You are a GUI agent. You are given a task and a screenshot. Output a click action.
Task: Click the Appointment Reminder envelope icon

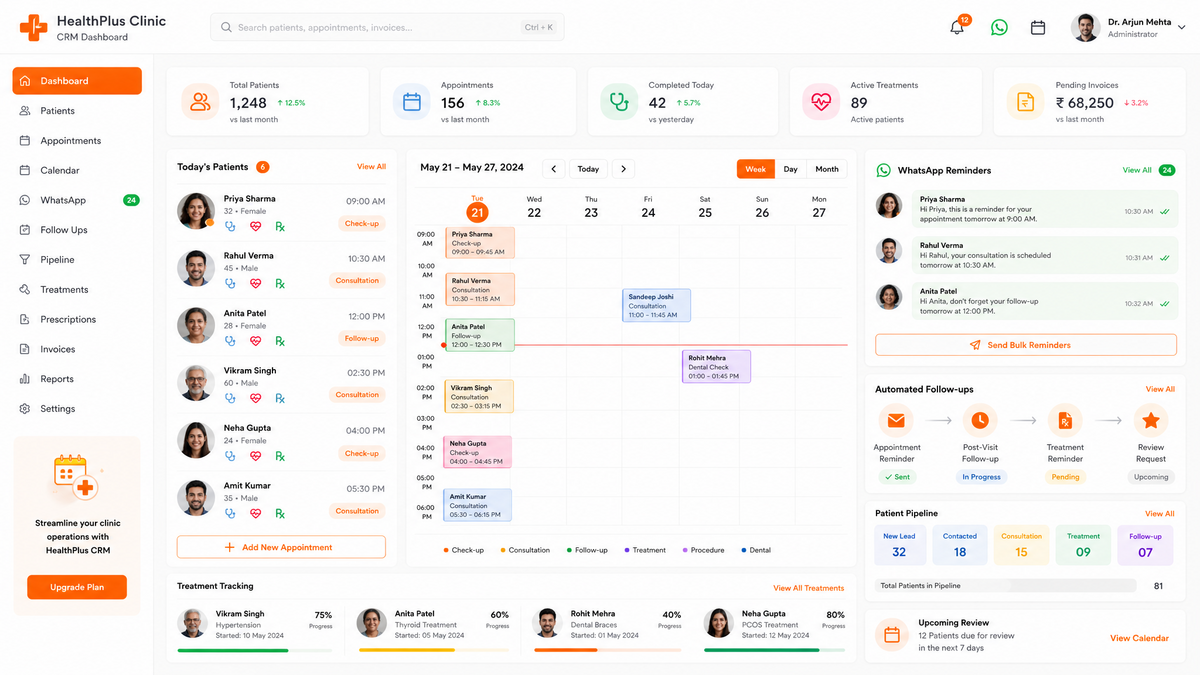click(896, 421)
